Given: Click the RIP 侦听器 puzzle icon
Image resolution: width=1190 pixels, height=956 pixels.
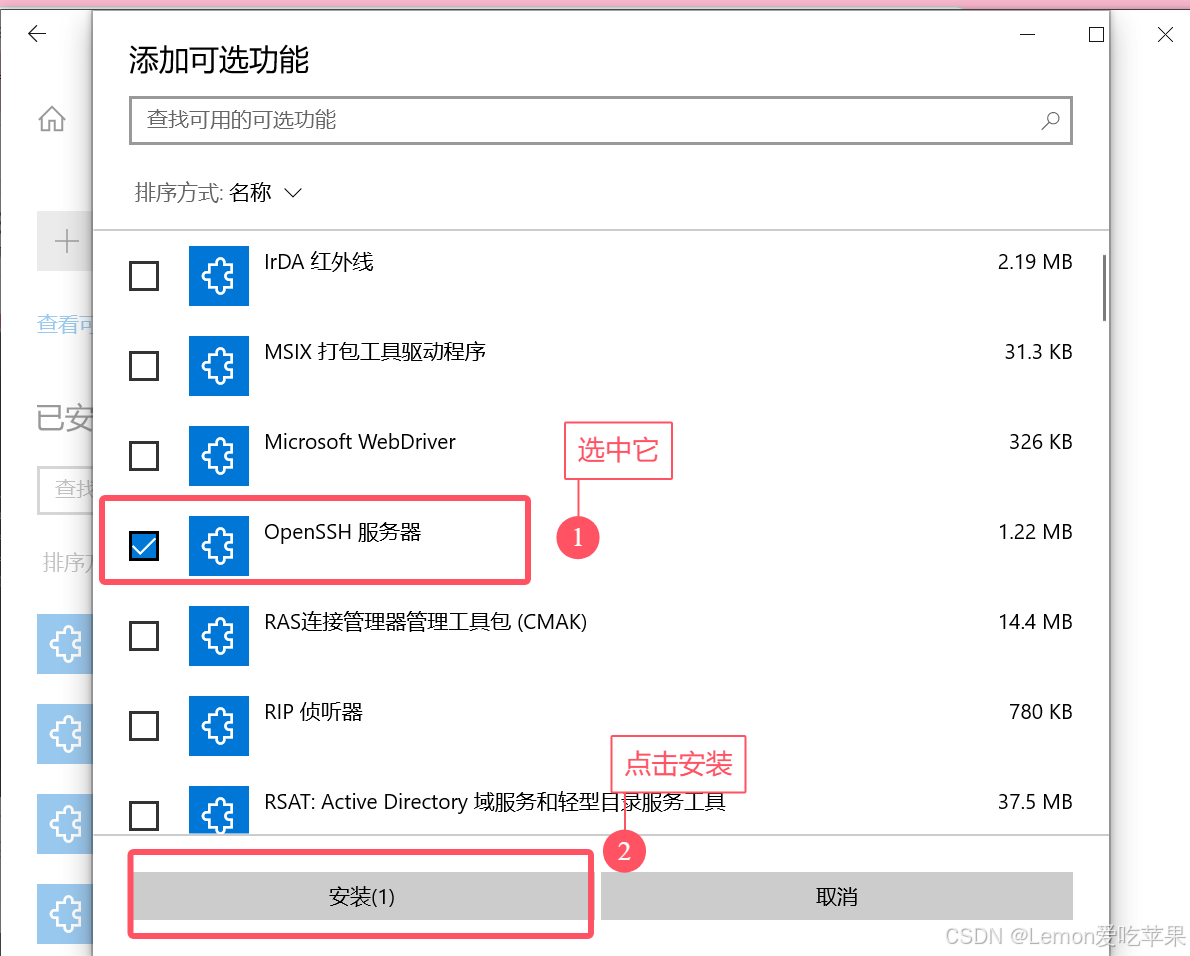Looking at the screenshot, I should click(x=219, y=725).
